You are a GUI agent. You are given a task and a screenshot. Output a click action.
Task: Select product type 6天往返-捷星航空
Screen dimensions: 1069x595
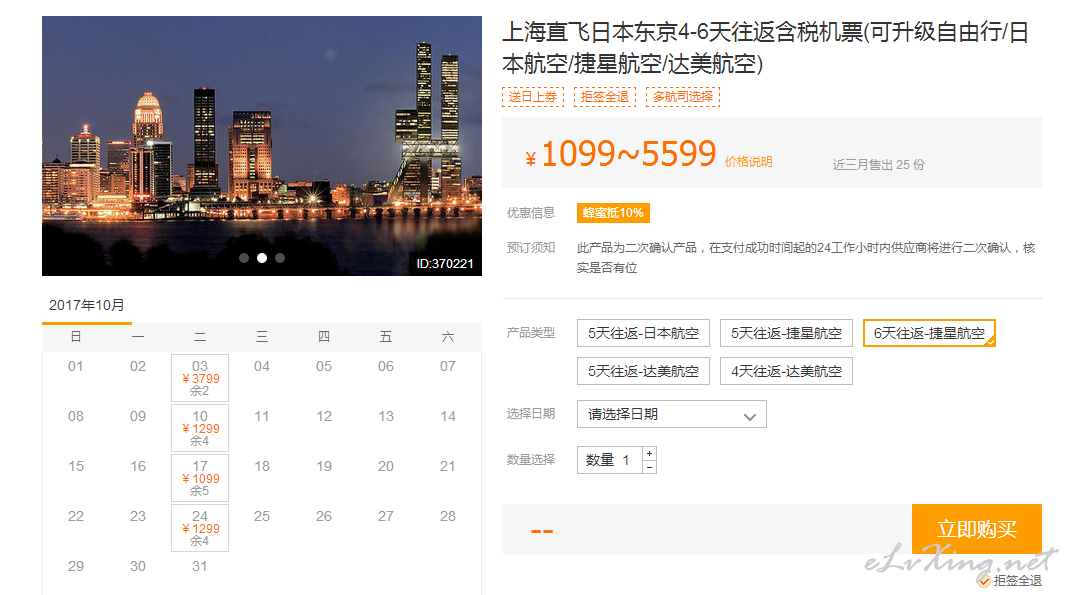(x=929, y=333)
